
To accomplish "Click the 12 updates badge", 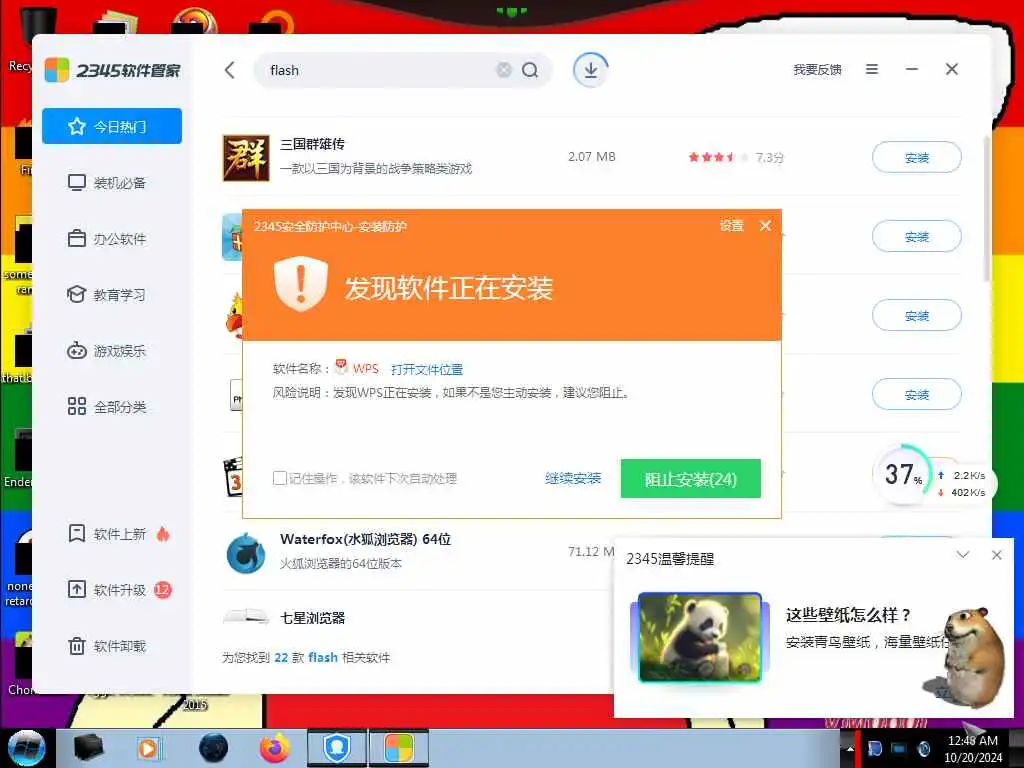I will click(x=163, y=590).
